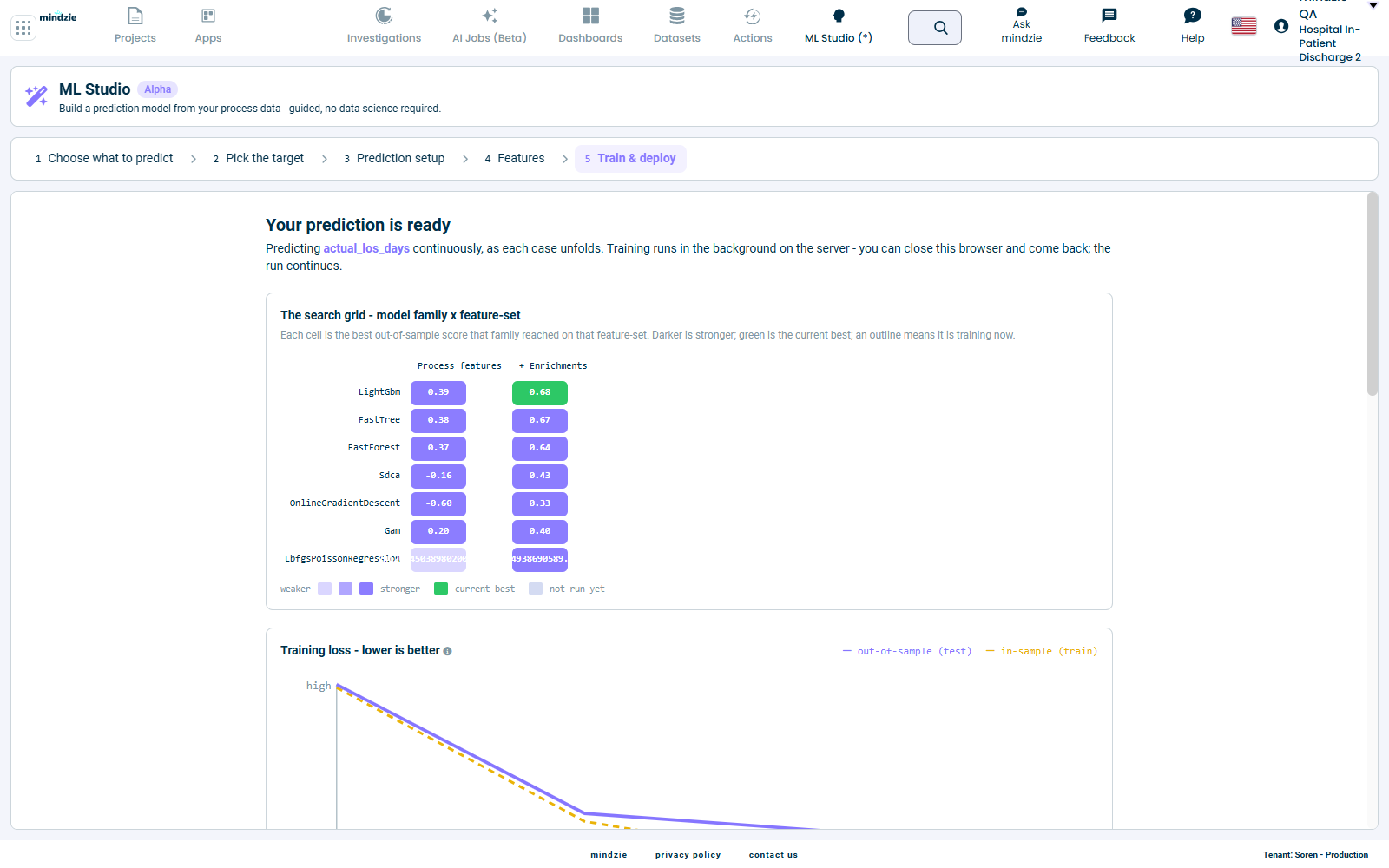Open the Help menu

tap(1193, 26)
